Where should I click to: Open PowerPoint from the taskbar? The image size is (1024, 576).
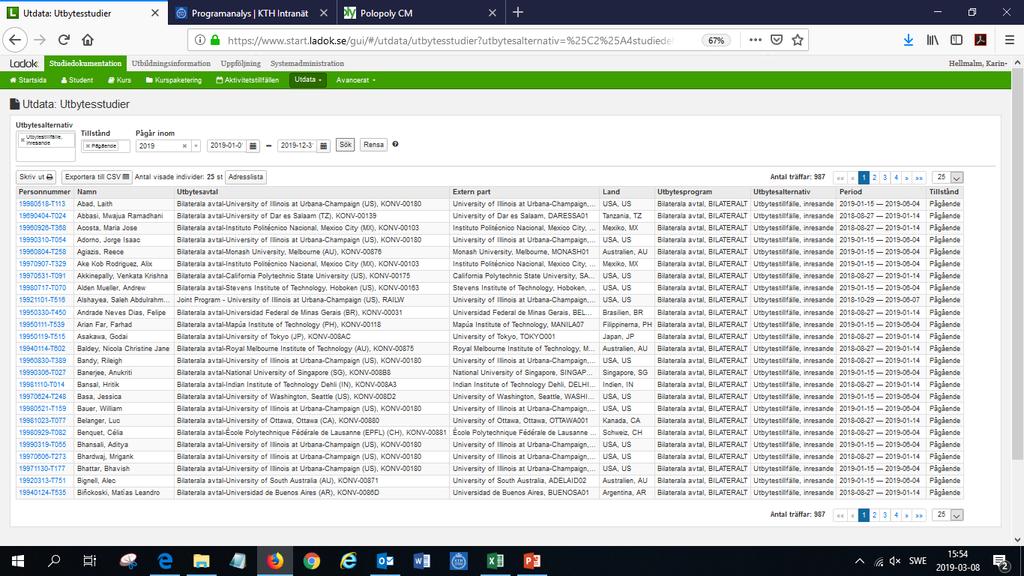pos(532,561)
